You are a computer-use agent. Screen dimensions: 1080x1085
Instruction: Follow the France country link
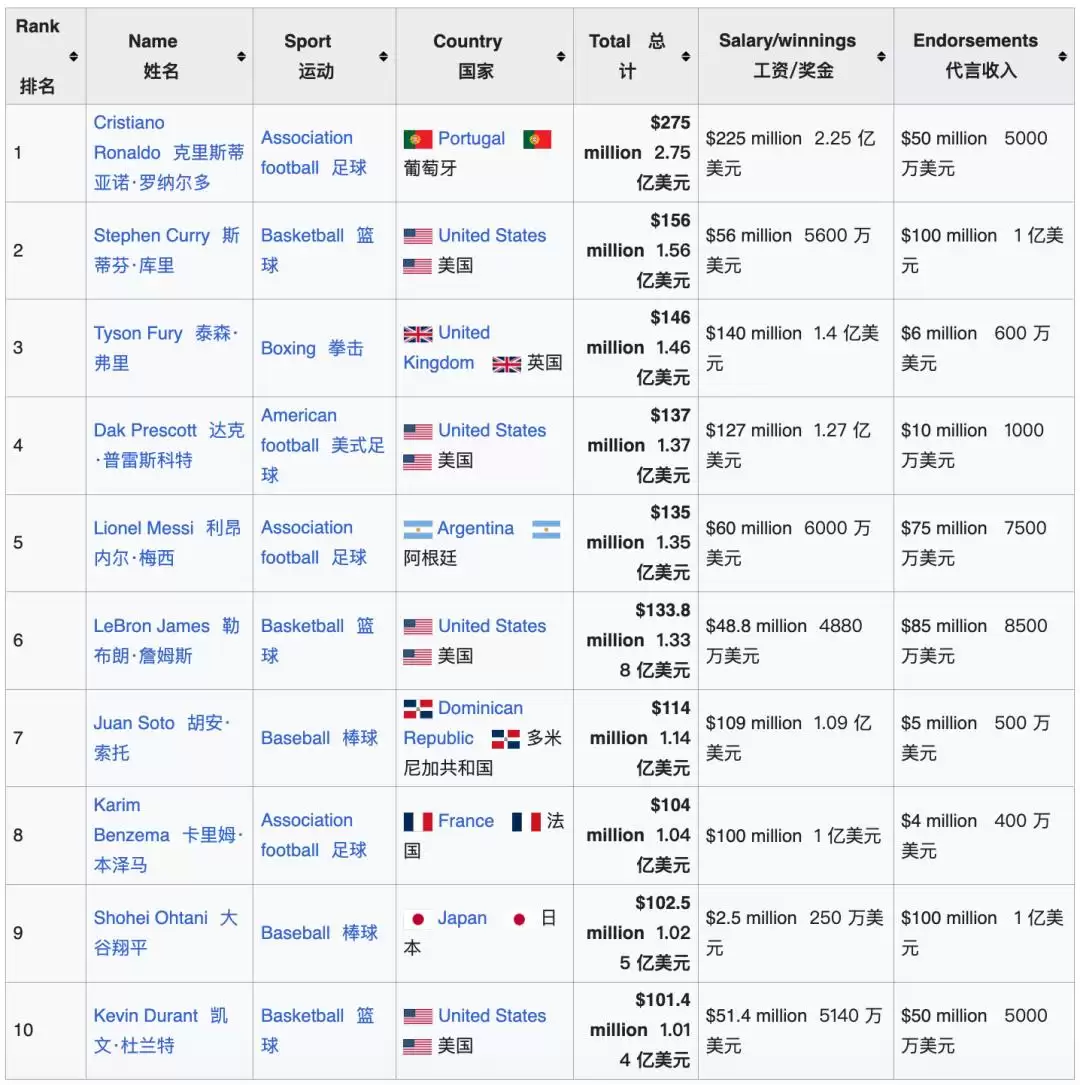point(466,821)
